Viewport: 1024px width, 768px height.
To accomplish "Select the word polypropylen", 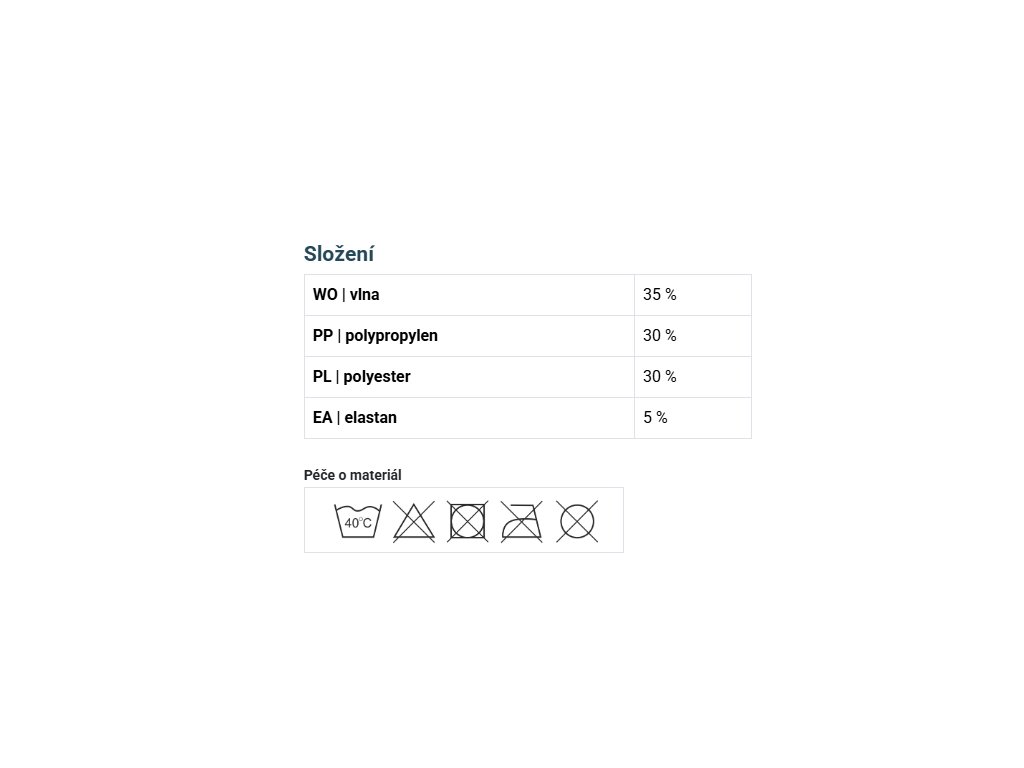I will click(391, 336).
